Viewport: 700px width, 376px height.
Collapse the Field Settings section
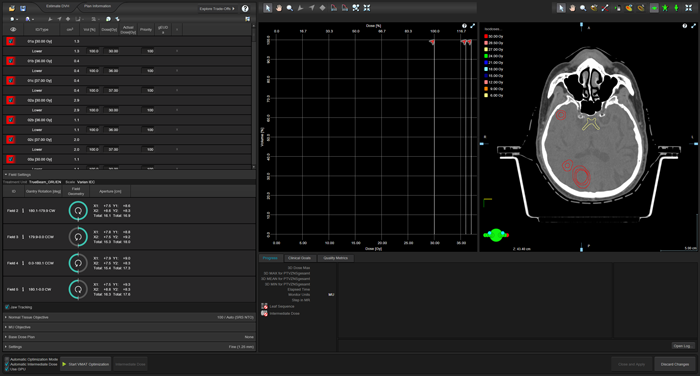(x=6, y=175)
